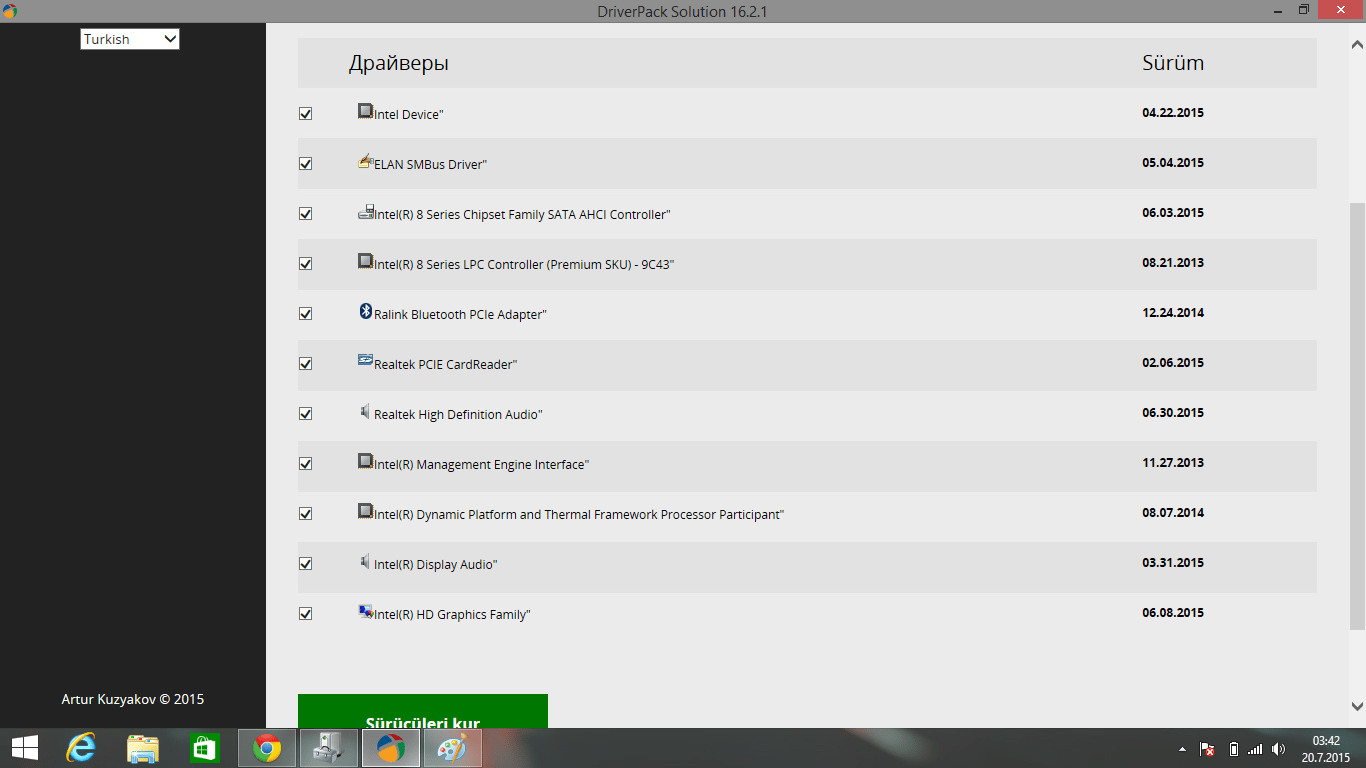Viewport: 1366px width, 768px height.
Task: Toggle the SATA AHCI Controller checkbox
Action: pos(306,214)
